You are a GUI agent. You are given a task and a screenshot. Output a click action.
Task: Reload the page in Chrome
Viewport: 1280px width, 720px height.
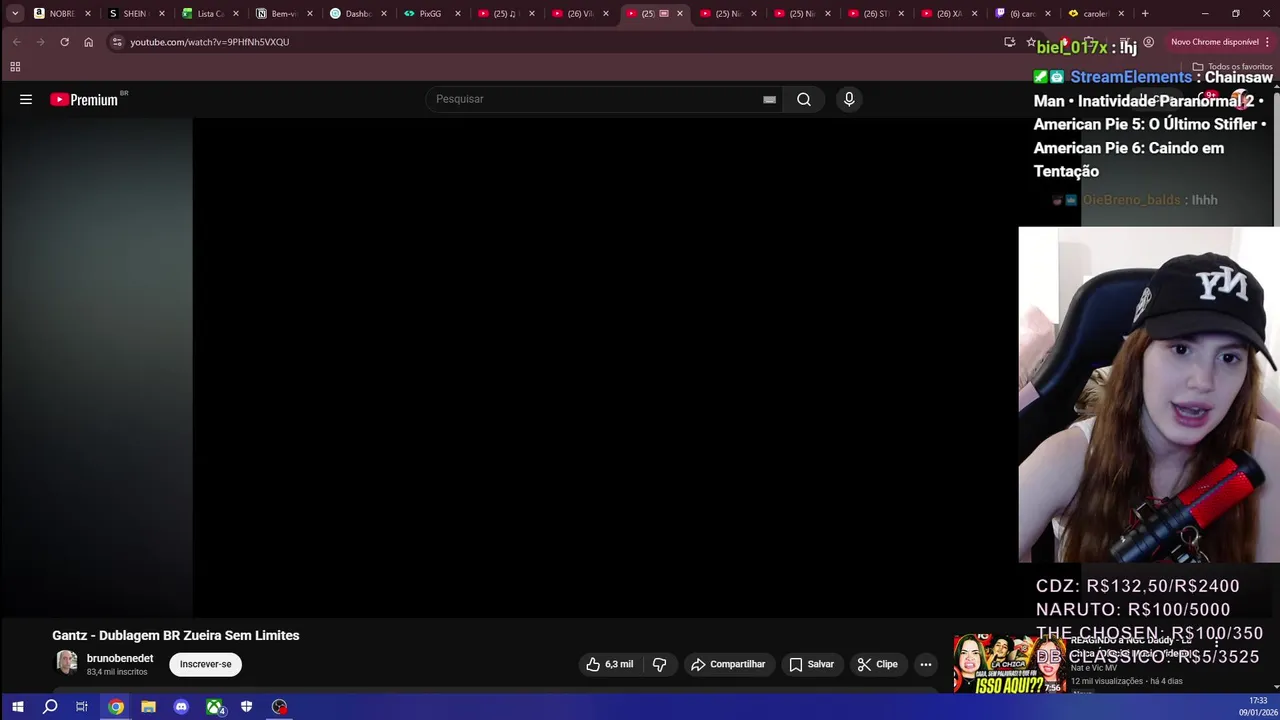[x=64, y=42]
